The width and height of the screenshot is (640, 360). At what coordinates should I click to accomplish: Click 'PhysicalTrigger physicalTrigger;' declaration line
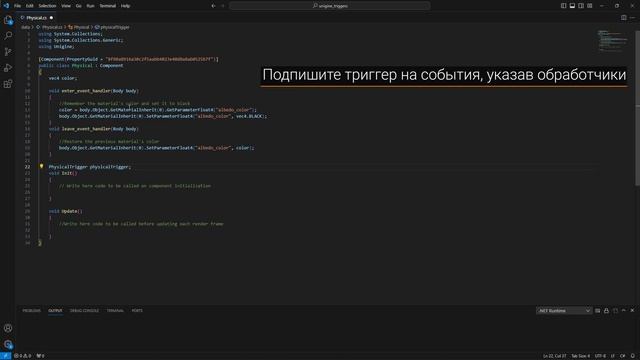[x=90, y=167]
